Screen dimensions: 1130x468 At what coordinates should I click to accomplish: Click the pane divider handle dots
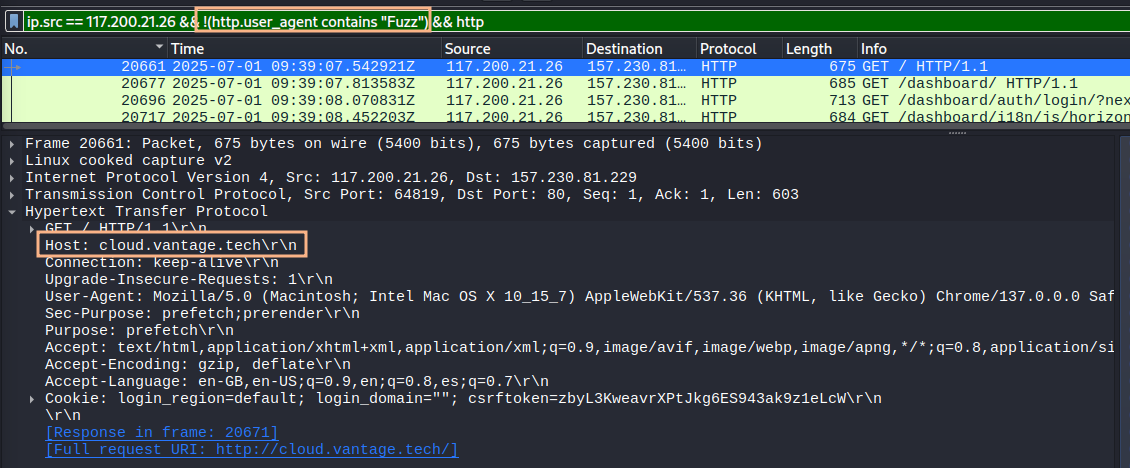pyautogui.click(x=957, y=133)
